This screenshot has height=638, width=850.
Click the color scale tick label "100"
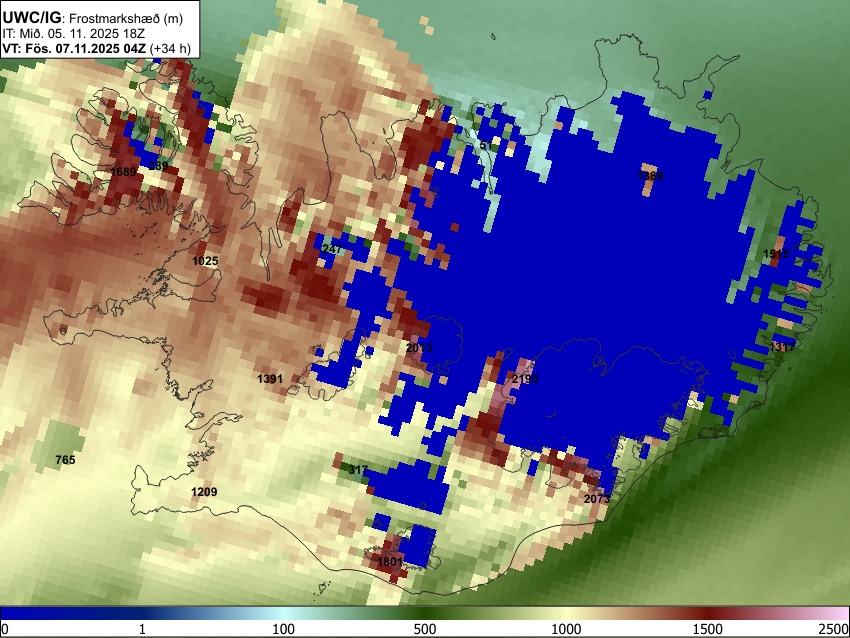pos(284,629)
